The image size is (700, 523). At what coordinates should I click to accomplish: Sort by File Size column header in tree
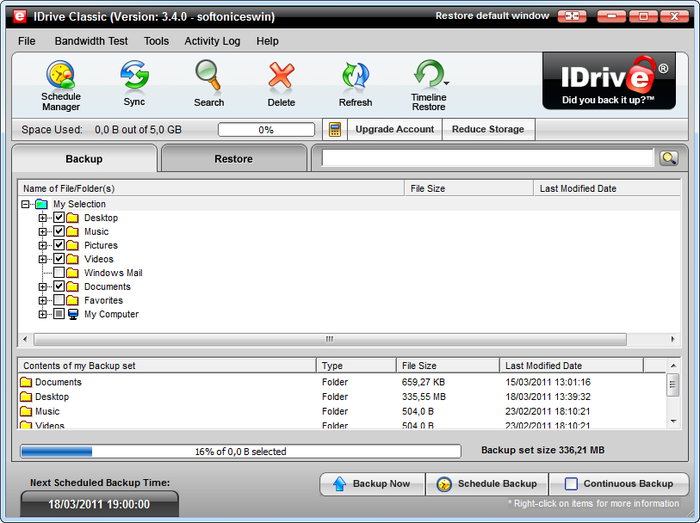point(469,188)
